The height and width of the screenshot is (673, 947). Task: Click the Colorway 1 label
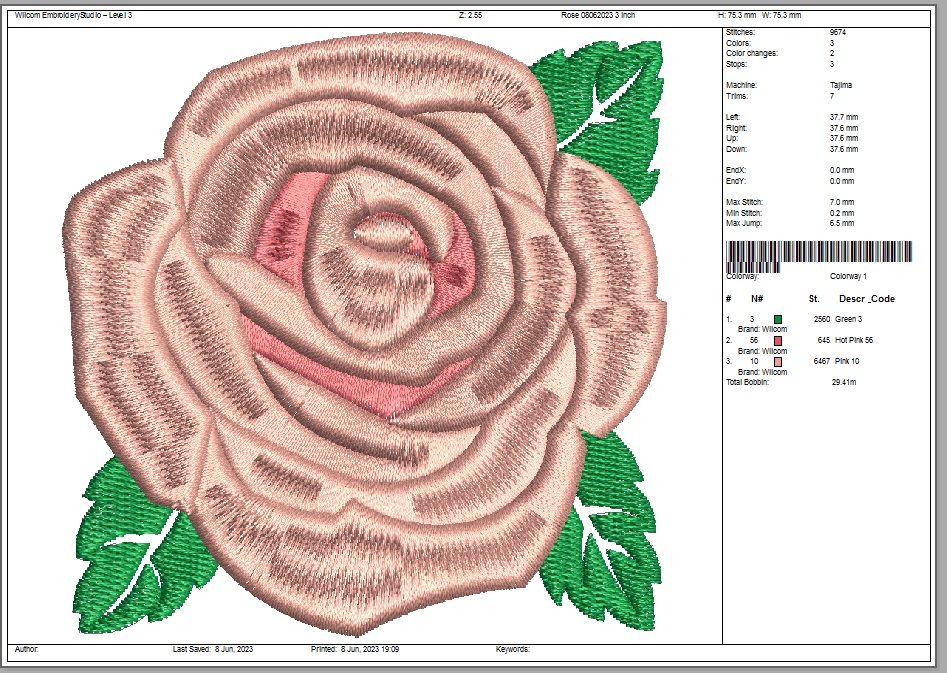pos(848,276)
